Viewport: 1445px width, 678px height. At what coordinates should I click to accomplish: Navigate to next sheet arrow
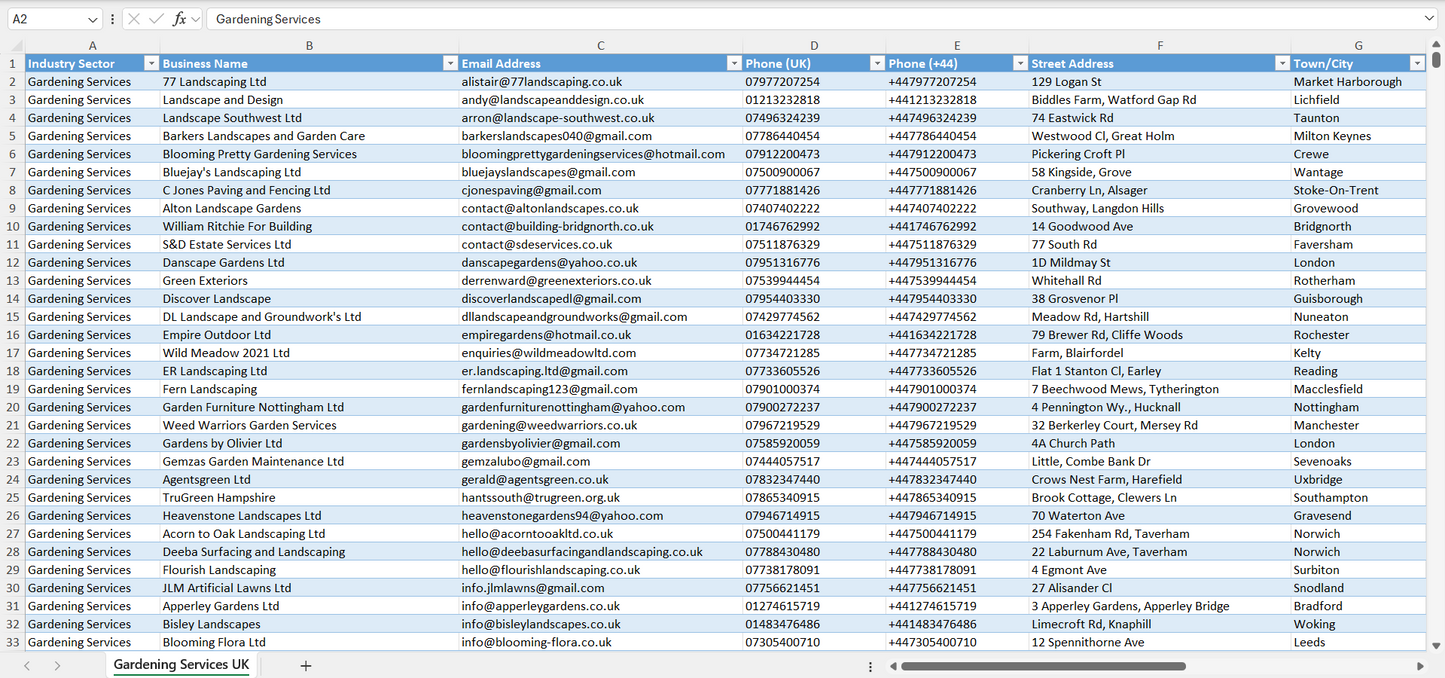pos(57,666)
